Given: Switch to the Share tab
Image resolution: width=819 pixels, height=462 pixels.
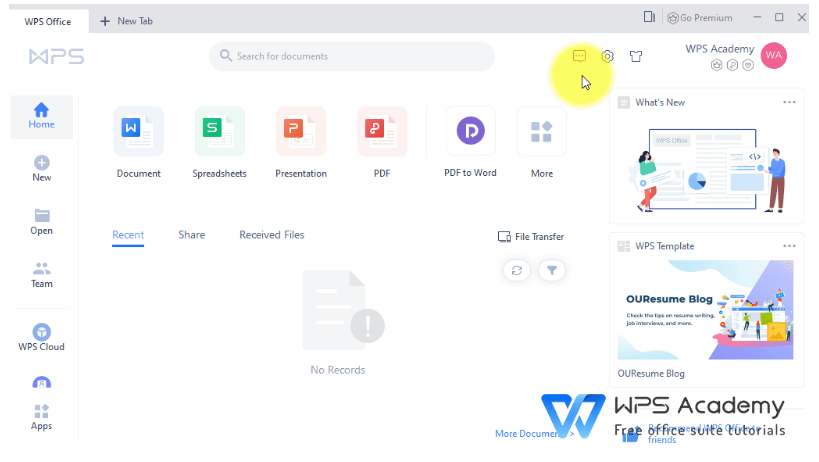Looking at the screenshot, I should (192, 235).
